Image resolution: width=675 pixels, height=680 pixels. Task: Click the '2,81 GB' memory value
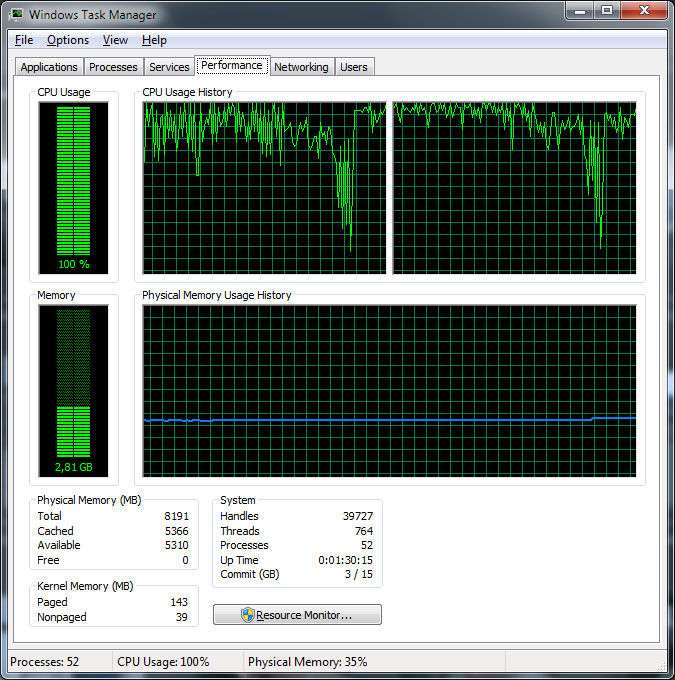click(74, 467)
